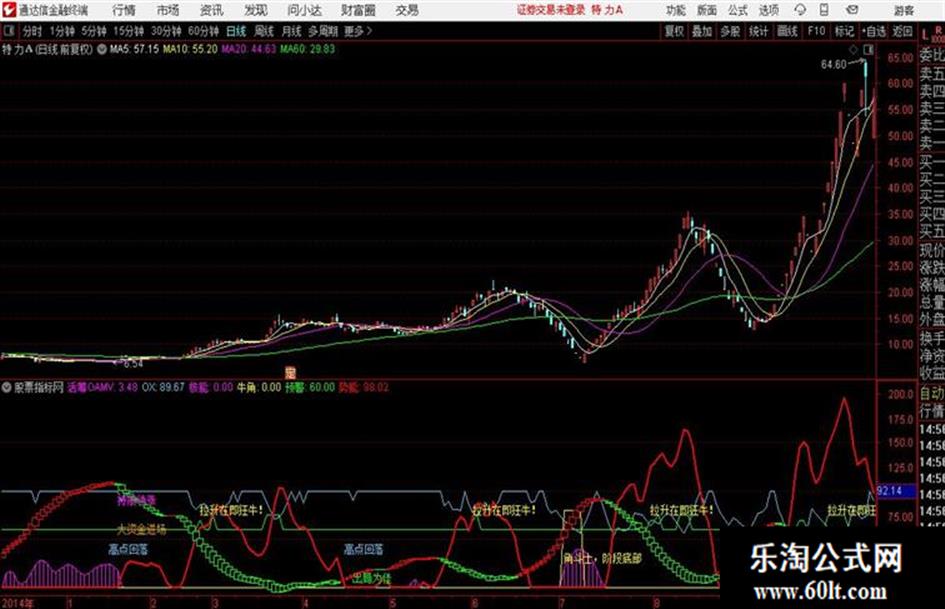
Task: Click the 2014年 timeline label
Action: (x=17, y=602)
